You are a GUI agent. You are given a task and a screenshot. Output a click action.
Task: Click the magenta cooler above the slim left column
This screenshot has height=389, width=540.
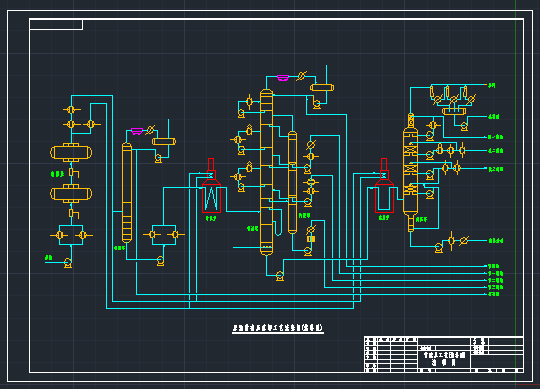(x=137, y=131)
